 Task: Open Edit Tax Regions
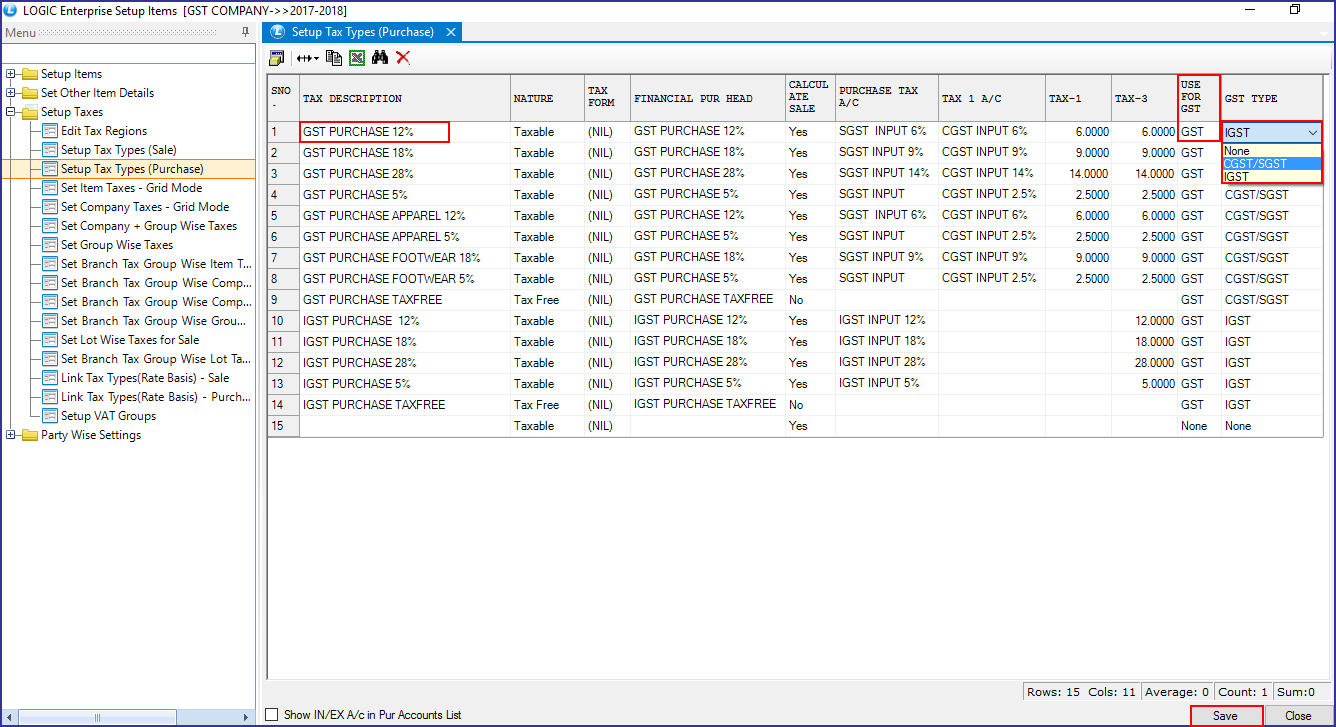104,131
